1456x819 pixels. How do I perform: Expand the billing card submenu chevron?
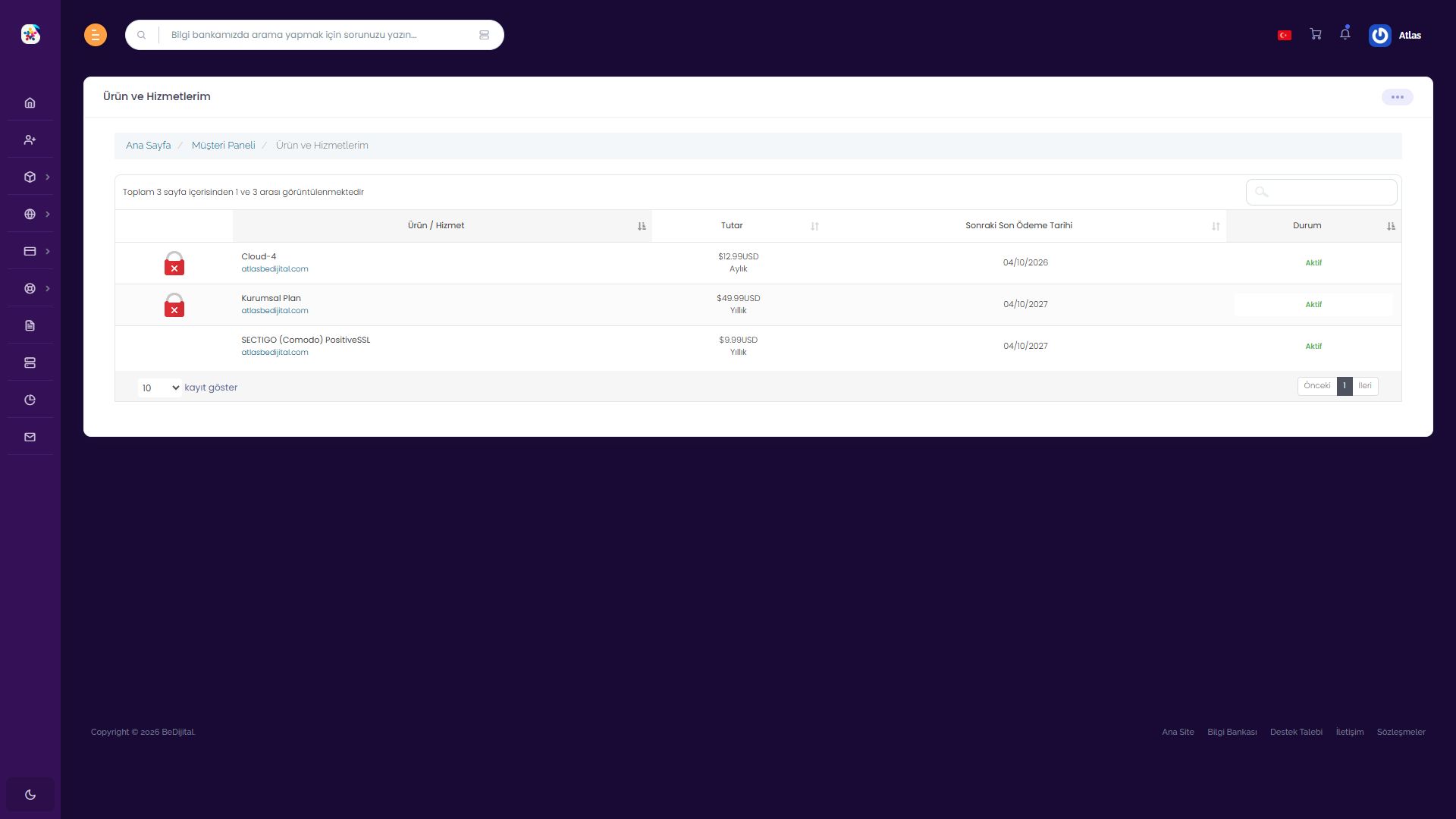coord(48,251)
